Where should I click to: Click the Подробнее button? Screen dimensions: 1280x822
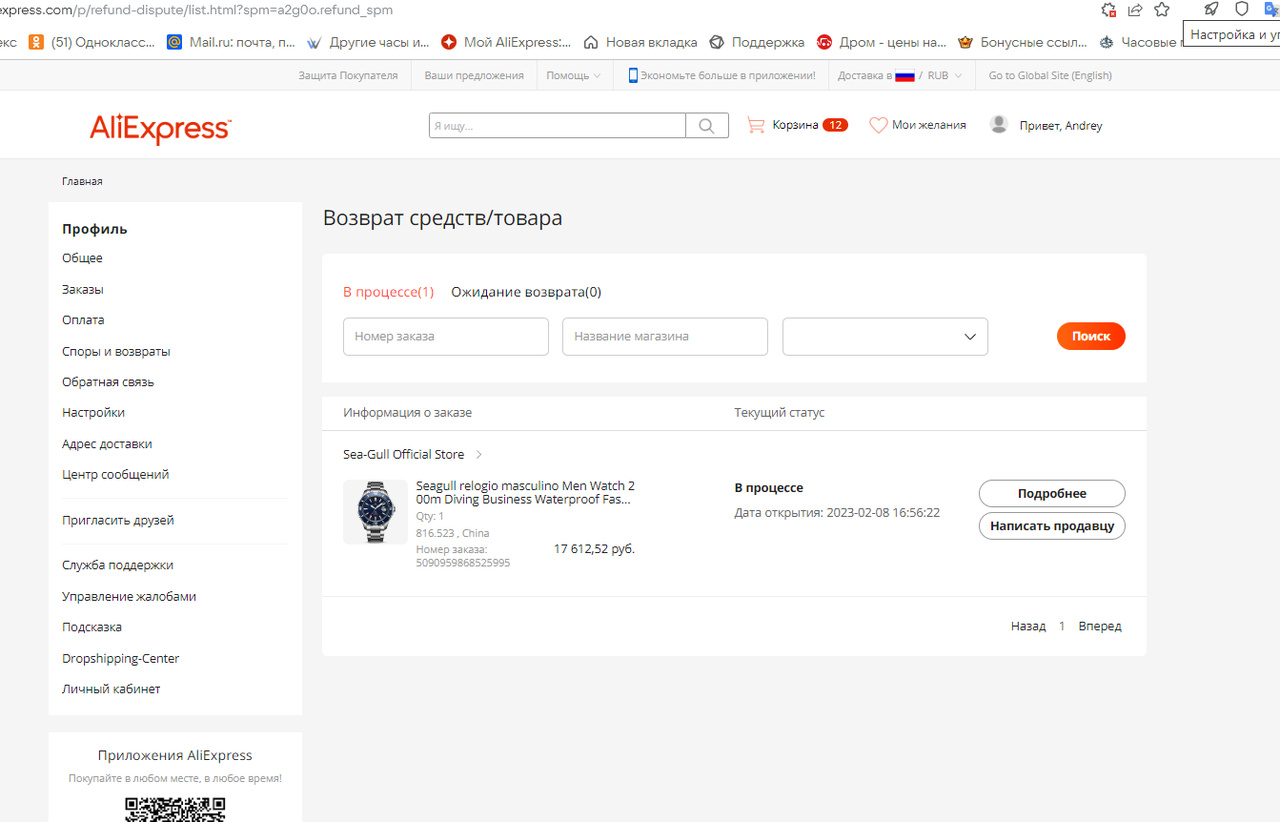pyautogui.click(x=1051, y=493)
